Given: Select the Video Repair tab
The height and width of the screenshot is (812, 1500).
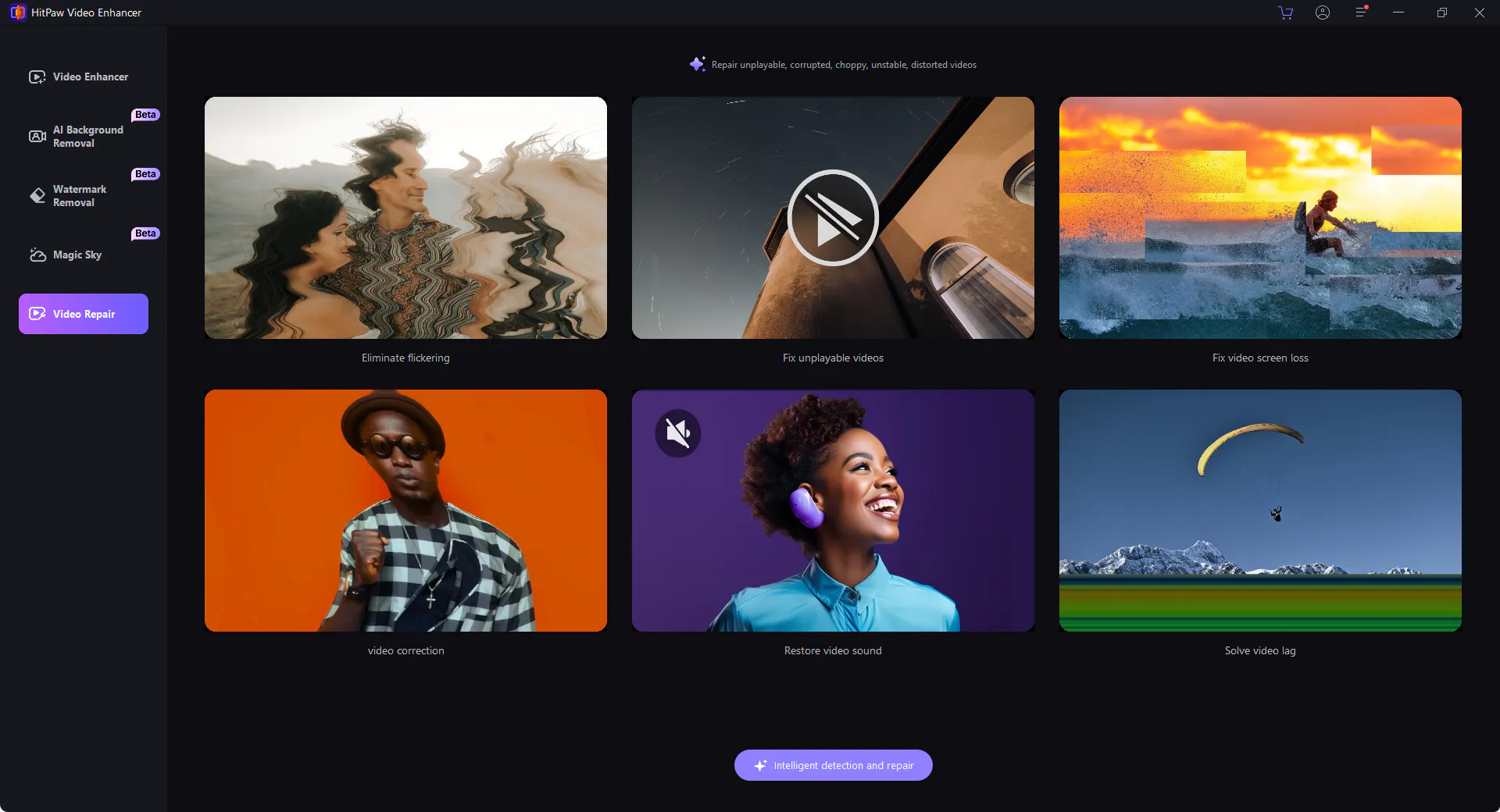Looking at the screenshot, I should (84, 314).
